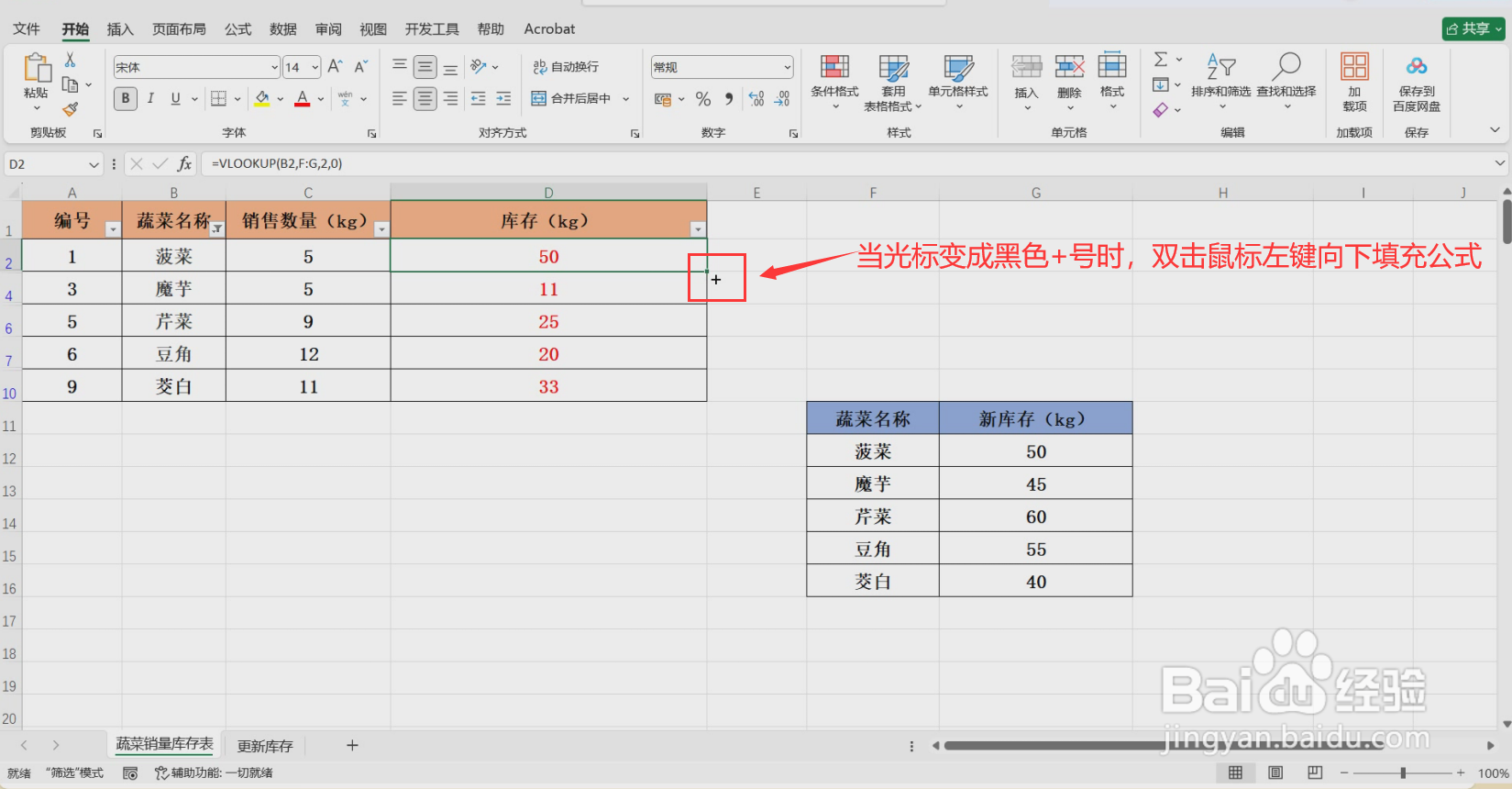The height and width of the screenshot is (789, 1512).
Task: Open Format as Table (套用表格格式)
Action: click(893, 83)
